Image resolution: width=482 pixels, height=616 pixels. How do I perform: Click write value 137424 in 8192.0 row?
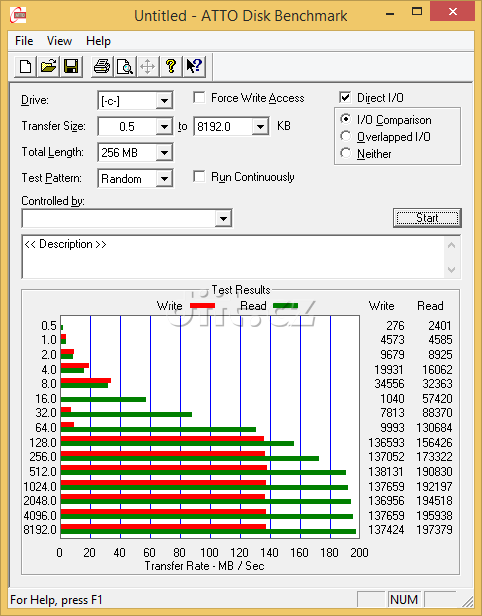click(x=386, y=530)
